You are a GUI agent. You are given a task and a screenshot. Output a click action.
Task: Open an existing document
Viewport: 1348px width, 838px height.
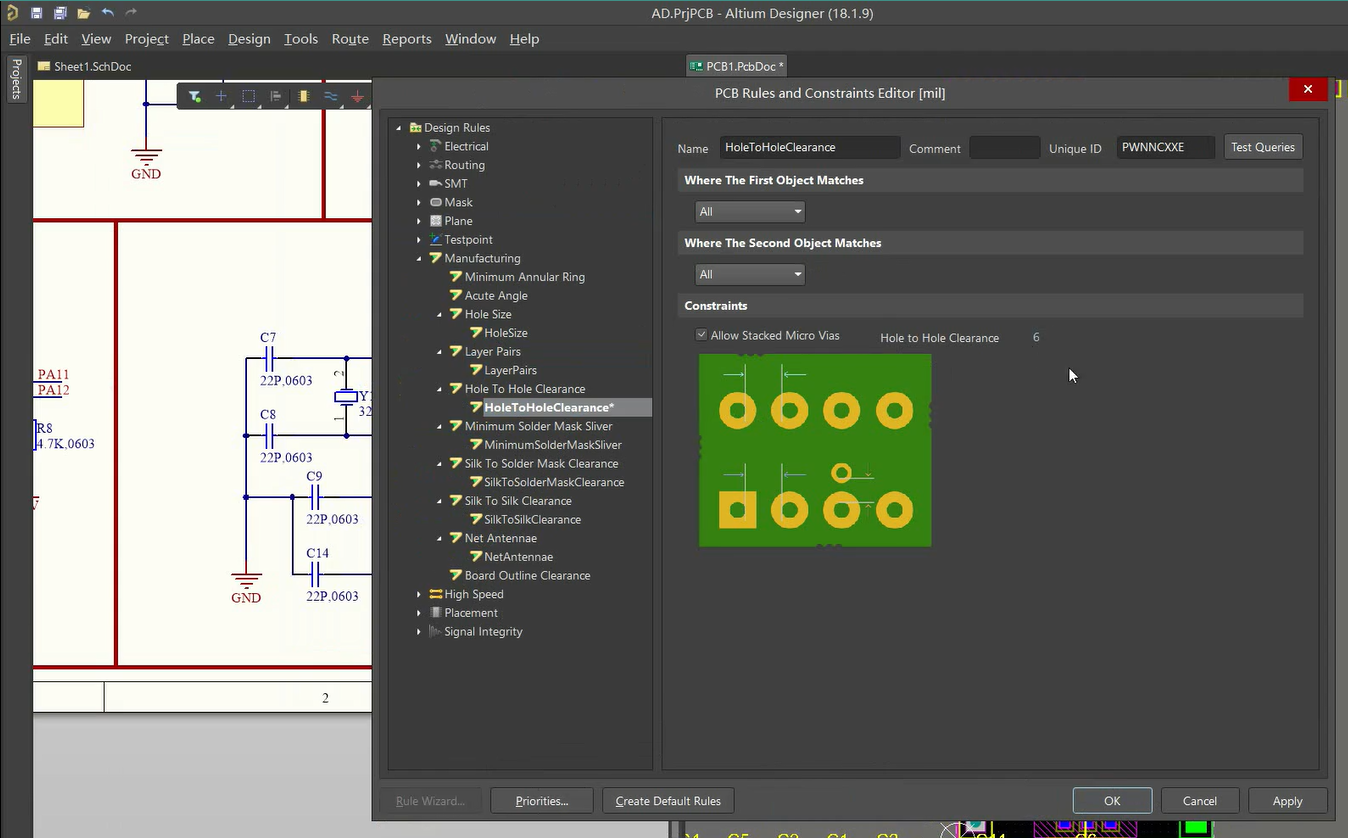coord(83,13)
